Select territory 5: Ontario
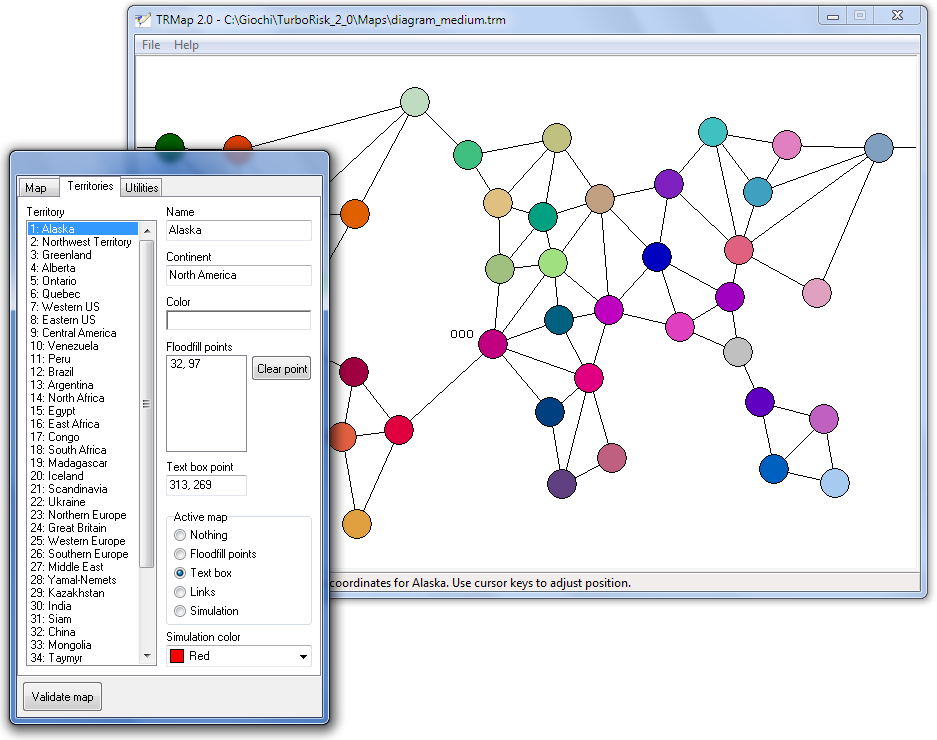937x740 pixels. click(83, 281)
